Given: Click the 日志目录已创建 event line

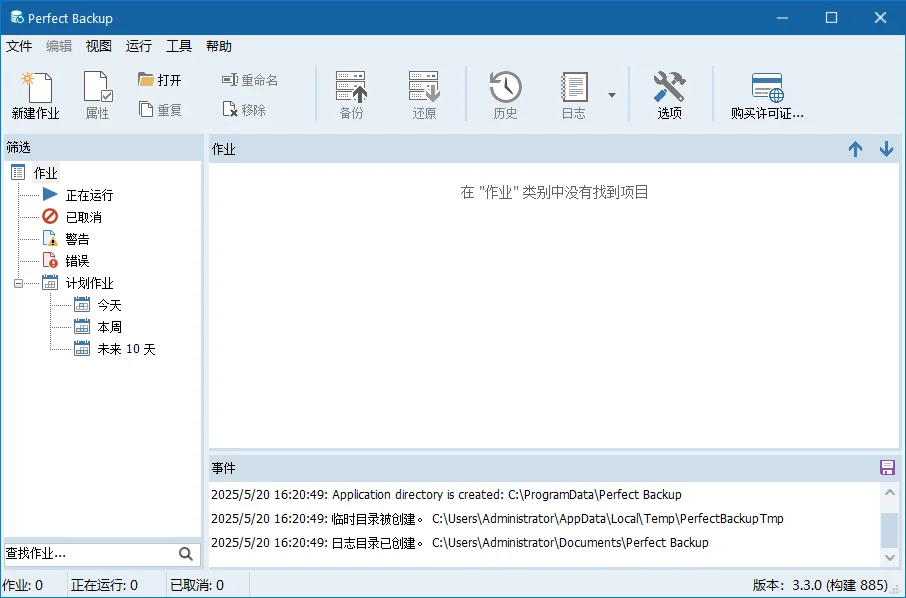Looking at the screenshot, I should 459,543.
